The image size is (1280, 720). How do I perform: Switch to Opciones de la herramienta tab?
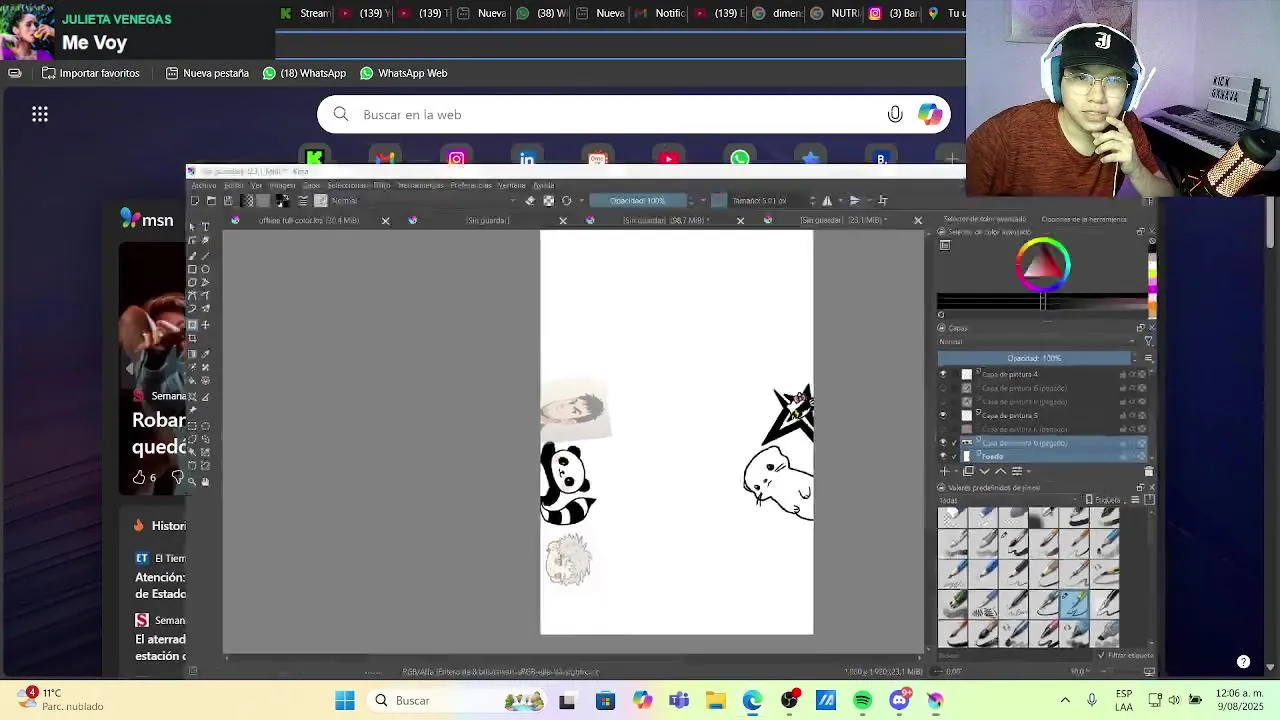click(1083, 219)
